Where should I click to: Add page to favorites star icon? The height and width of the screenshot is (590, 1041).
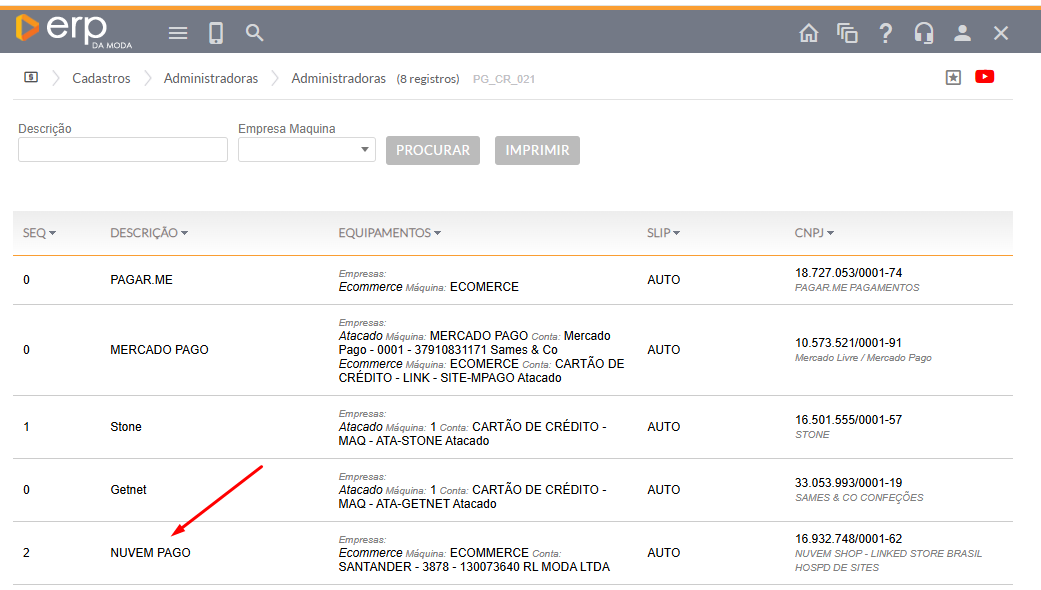tap(953, 77)
